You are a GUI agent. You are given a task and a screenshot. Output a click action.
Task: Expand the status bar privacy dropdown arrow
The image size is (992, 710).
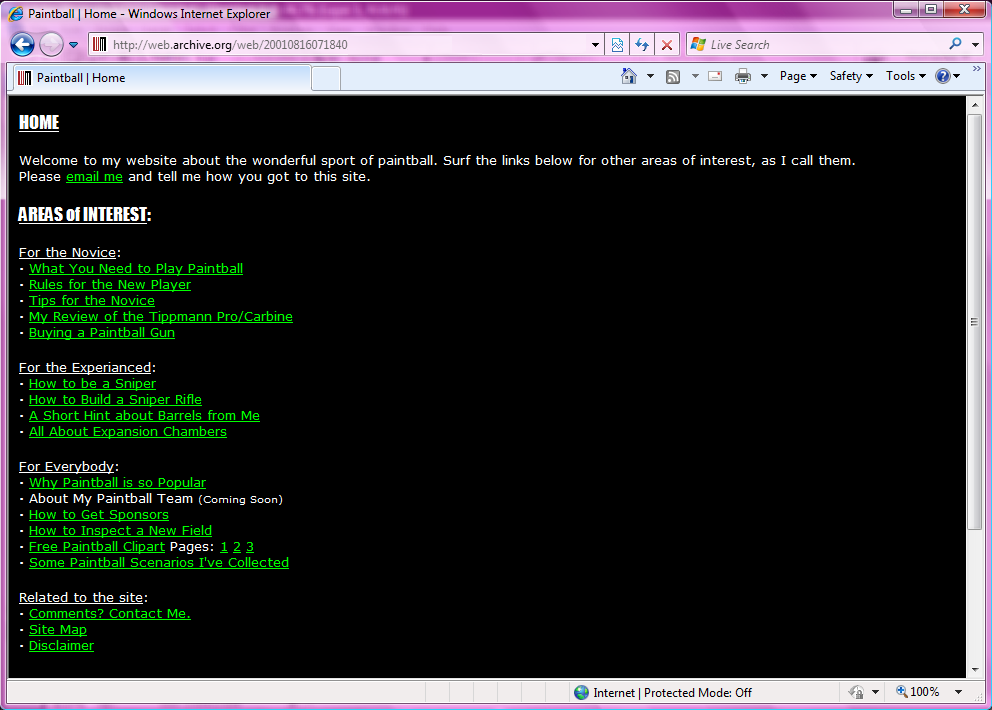point(876,692)
